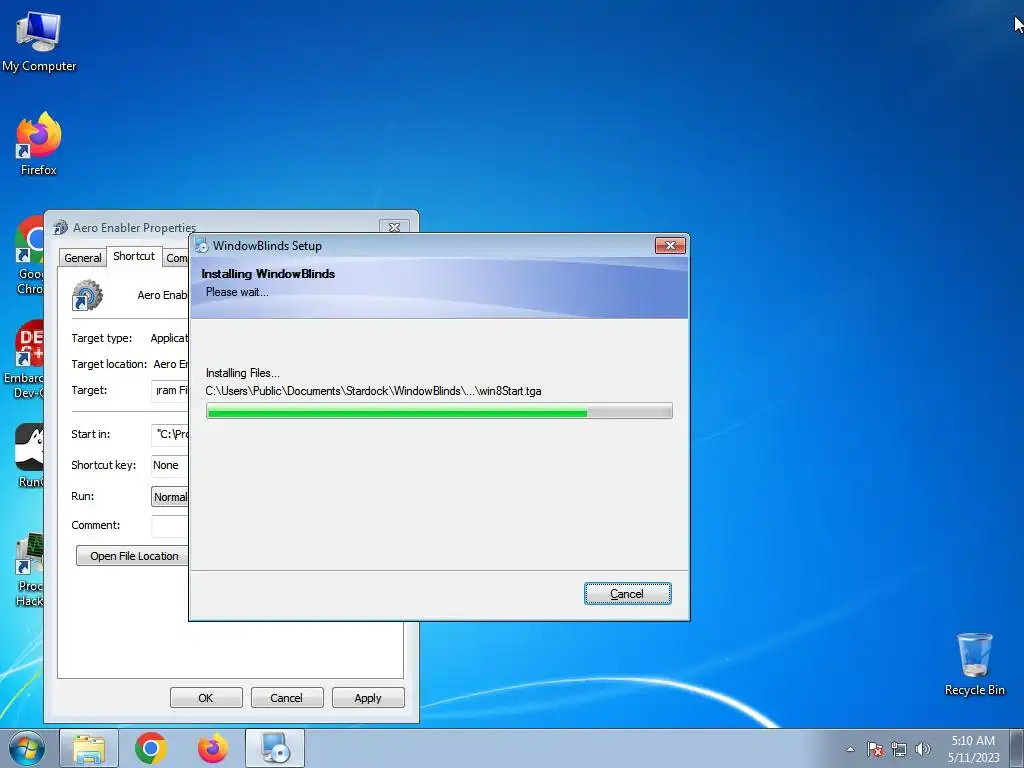Click the Cancel button in WindowBlinds Setup
This screenshot has width=1024, height=768.
628,594
